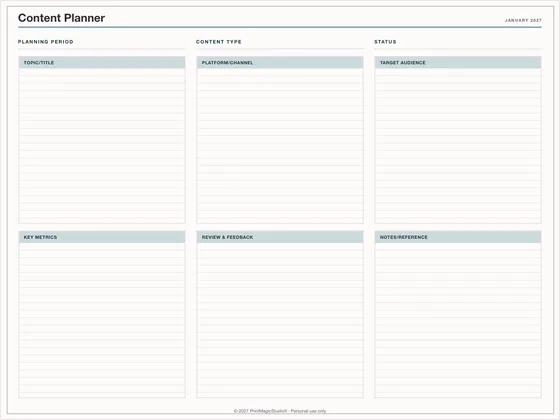This screenshot has width=560, height=420.
Task: Click the "STATUS" label
Action: click(385, 42)
